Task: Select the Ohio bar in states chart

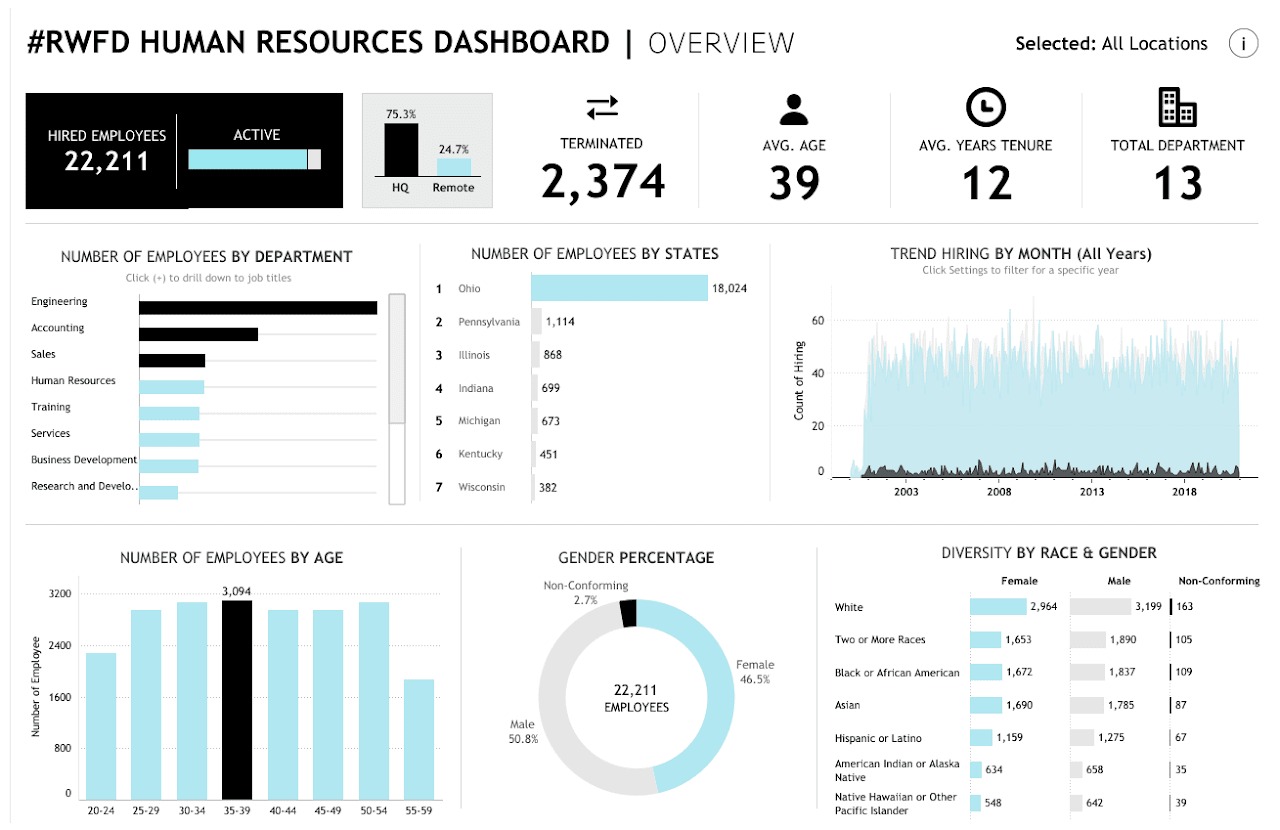Action: pos(619,288)
